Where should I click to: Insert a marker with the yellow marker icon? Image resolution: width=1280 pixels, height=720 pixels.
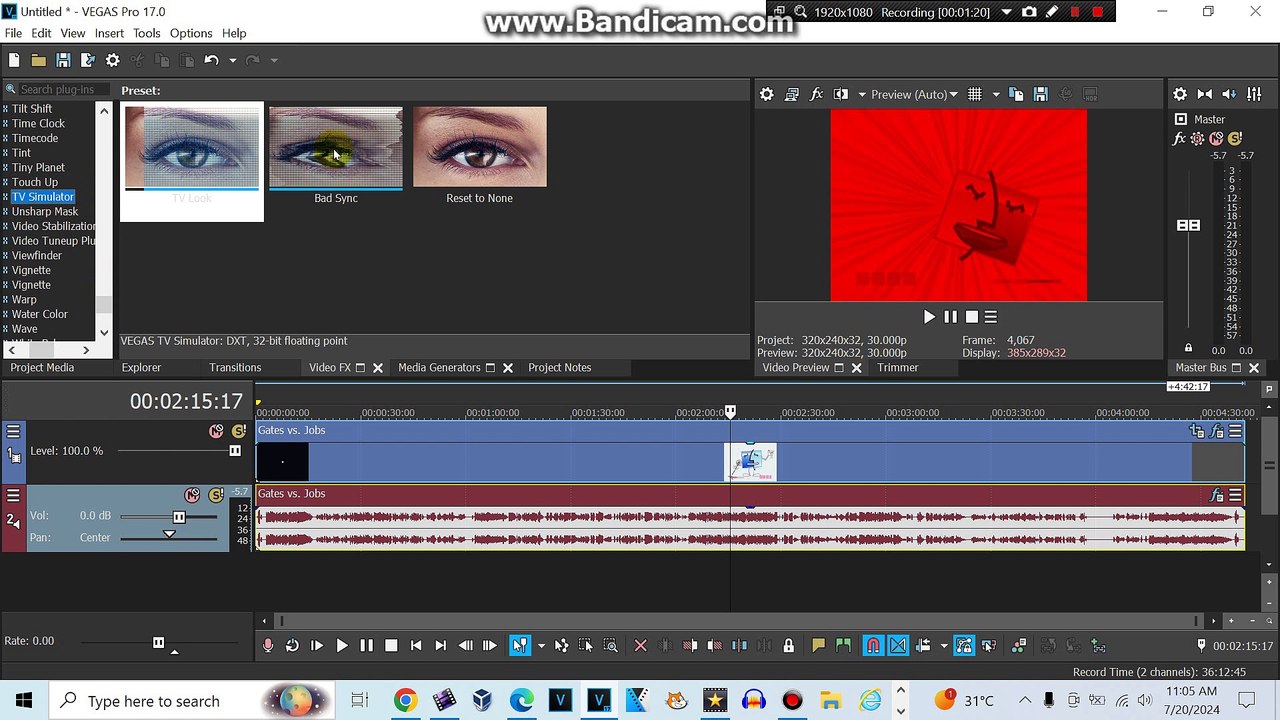coord(818,646)
